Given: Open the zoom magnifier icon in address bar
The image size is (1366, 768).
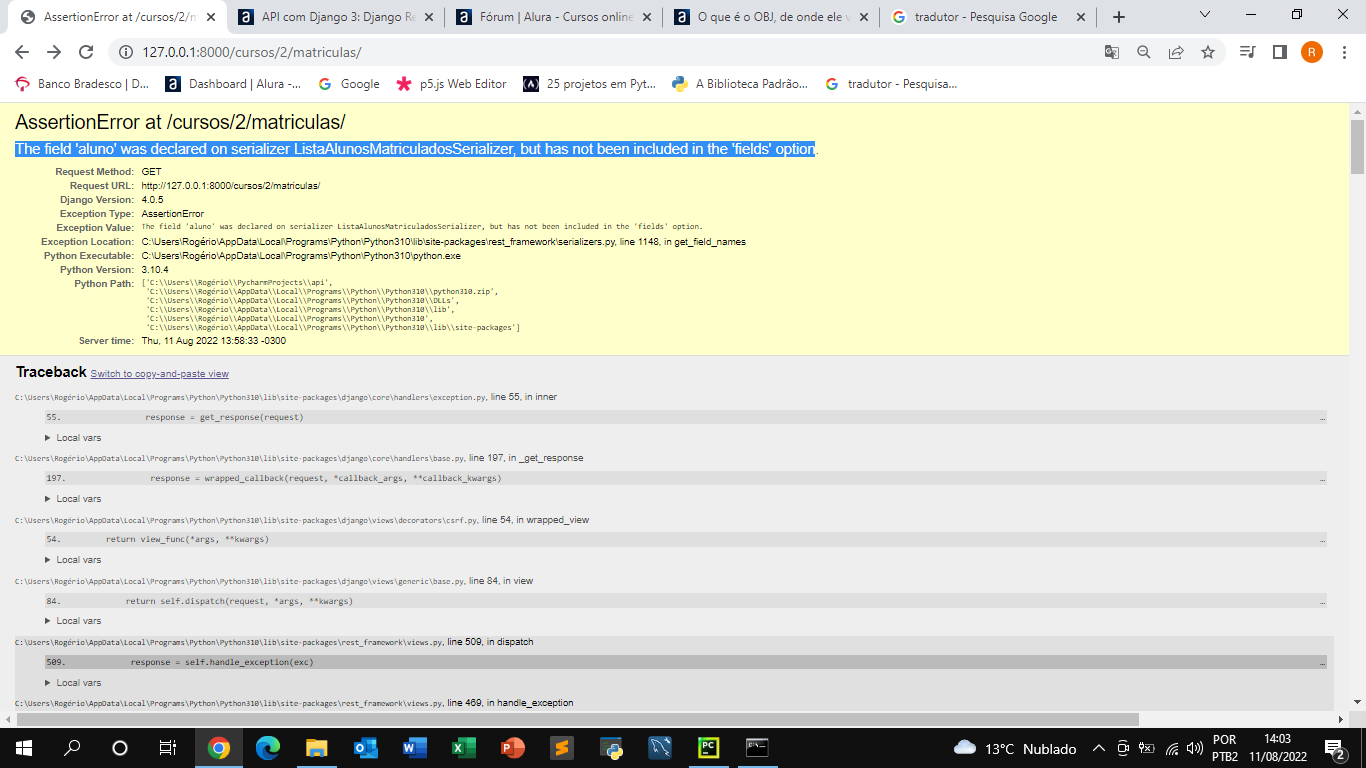Looking at the screenshot, I should pyautogui.click(x=1144, y=52).
